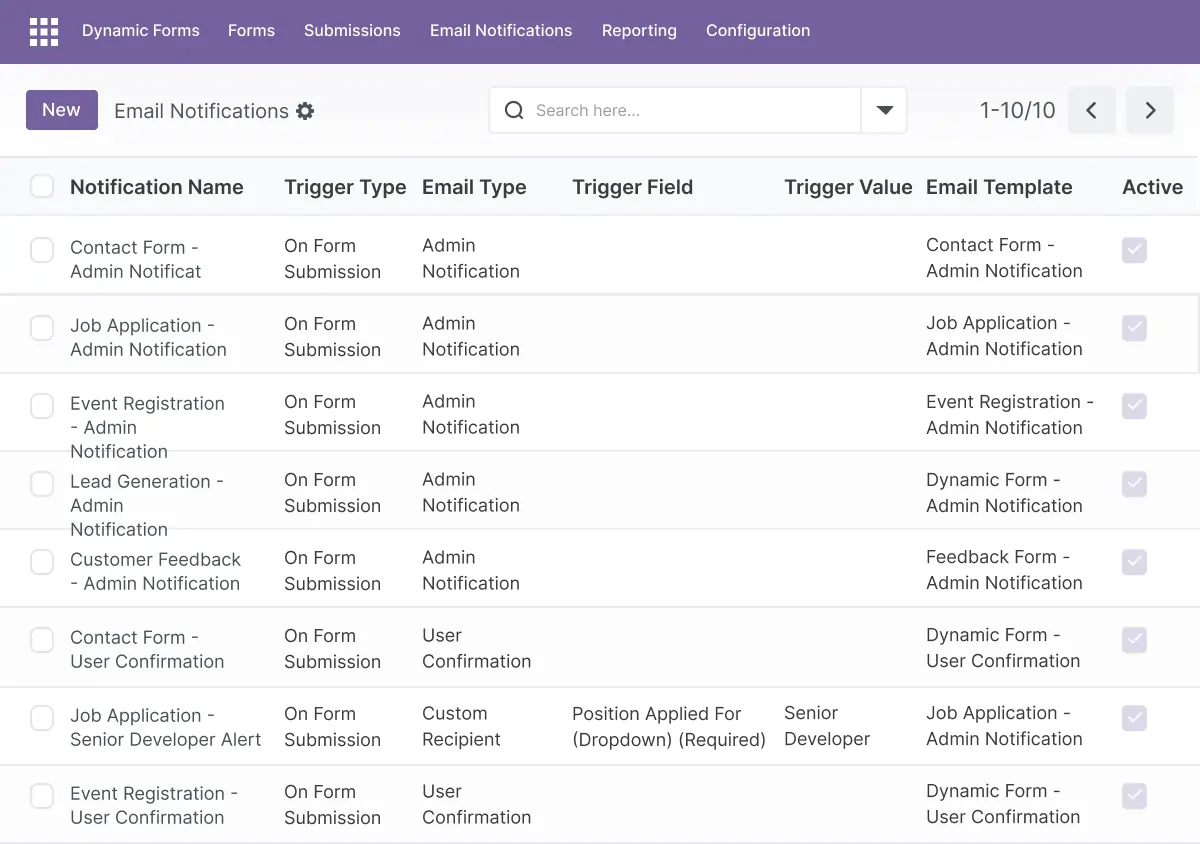Select the Customer Feedback - Admin Notification row checkbox
This screenshot has width=1200, height=844.
[x=42, y=562]
